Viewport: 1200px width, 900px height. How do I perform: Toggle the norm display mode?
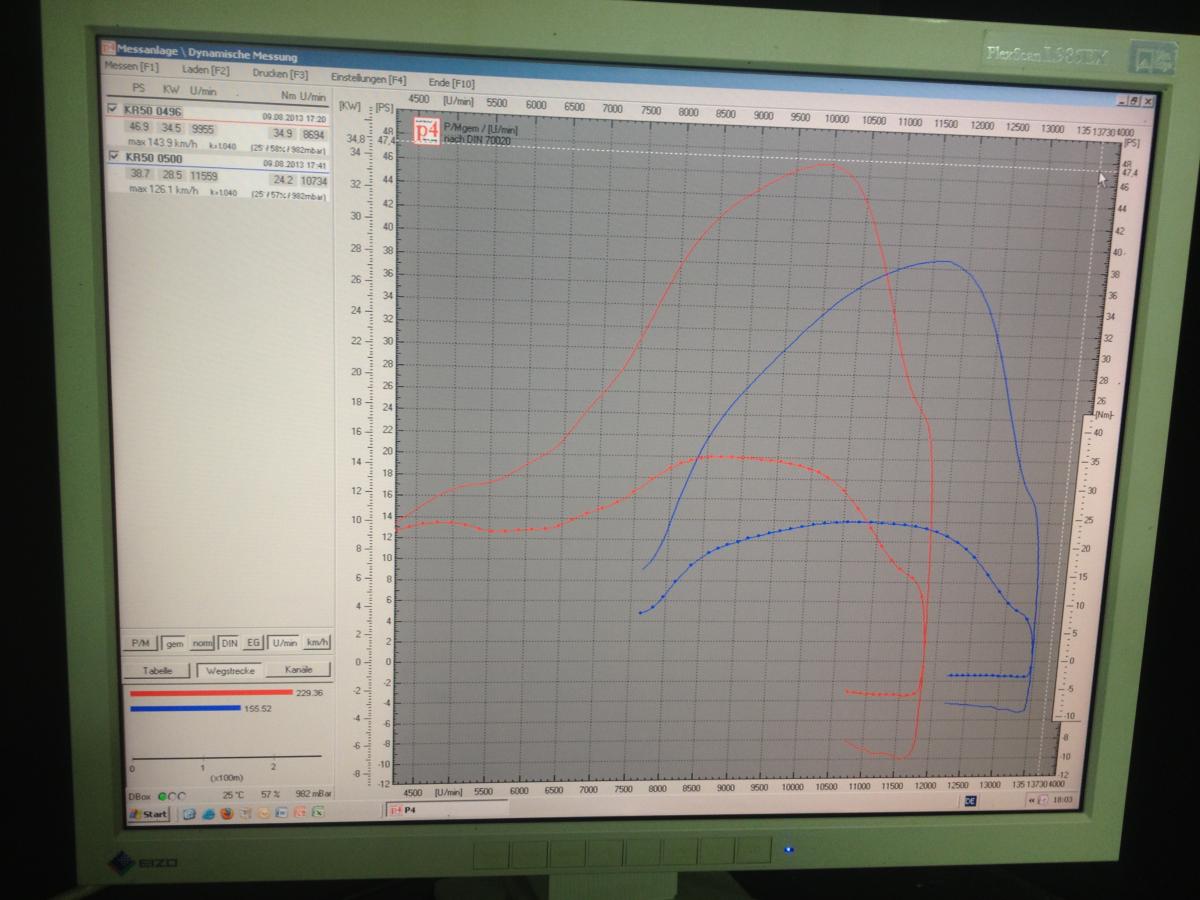[x=201, y=643]
